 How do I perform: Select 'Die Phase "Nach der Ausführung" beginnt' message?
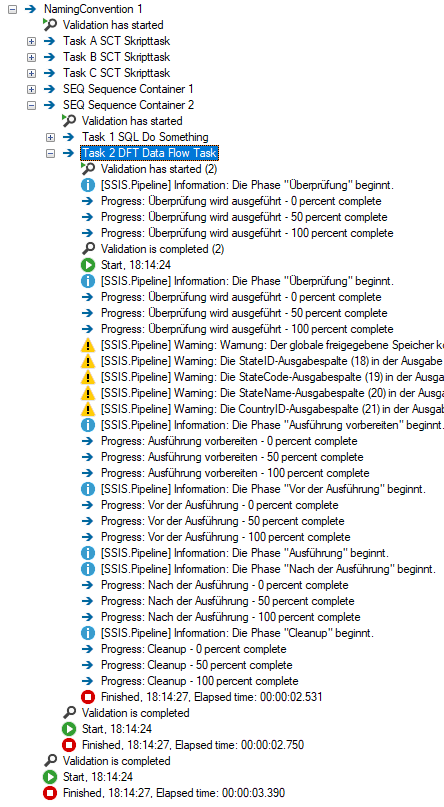(x=269, y=569)
